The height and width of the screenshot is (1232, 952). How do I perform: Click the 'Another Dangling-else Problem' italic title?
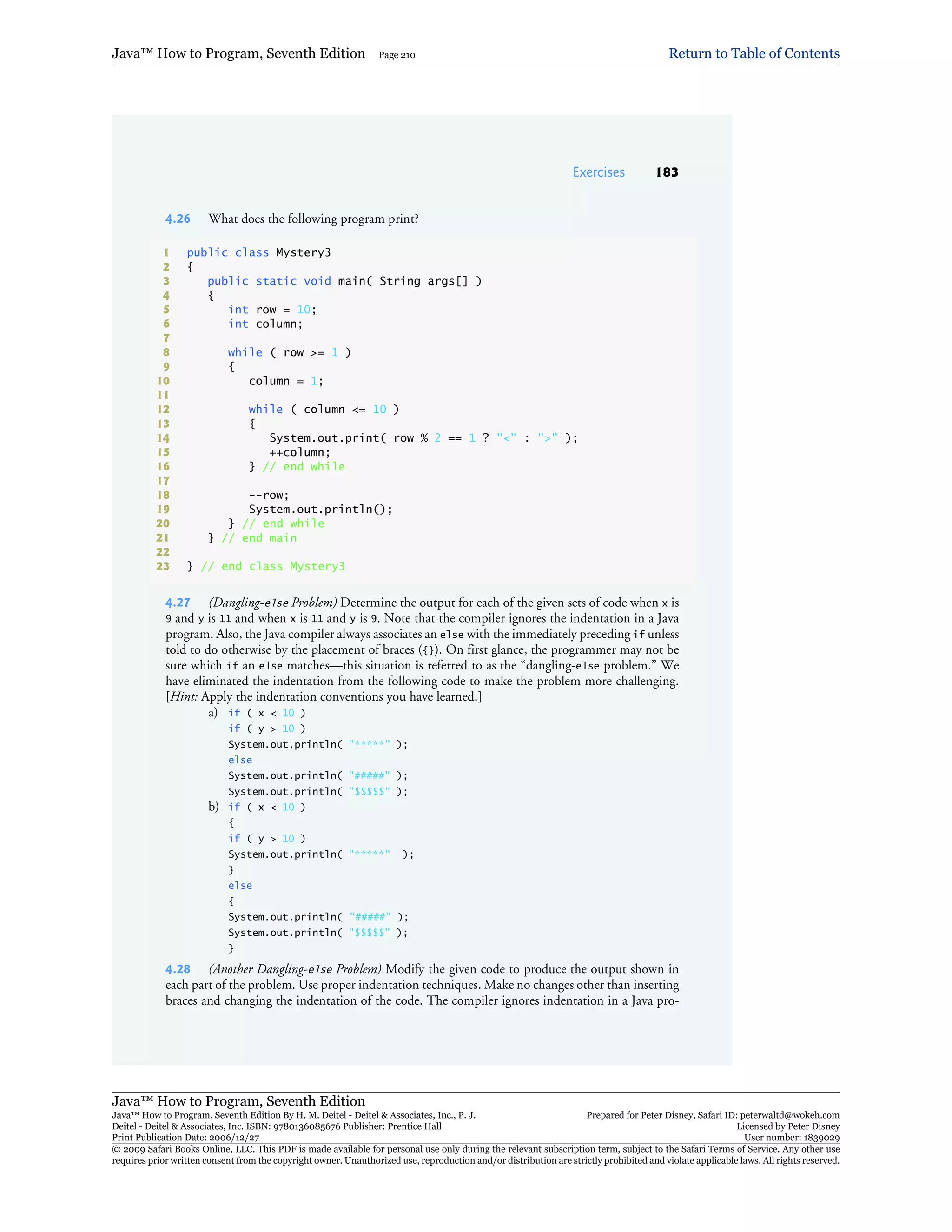(295, 969)
